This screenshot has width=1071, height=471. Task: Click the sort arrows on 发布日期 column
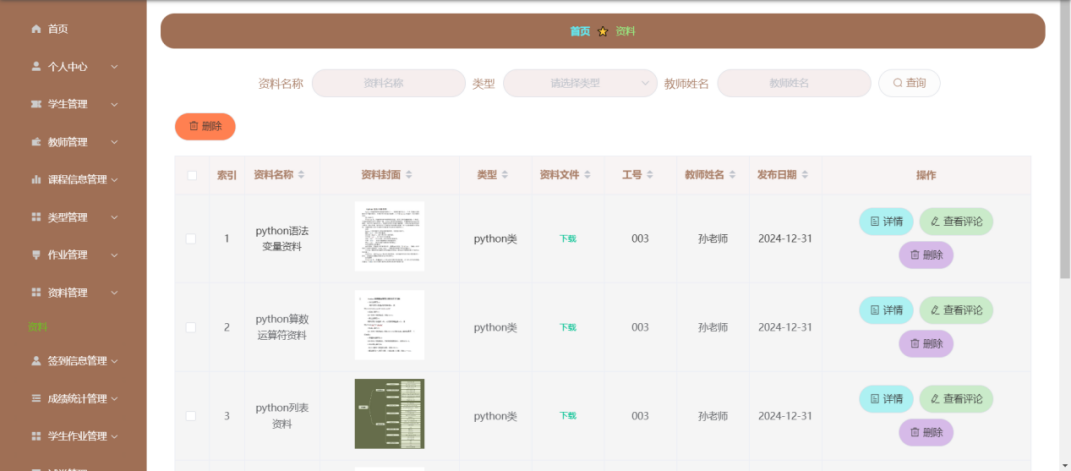point(806,175)
